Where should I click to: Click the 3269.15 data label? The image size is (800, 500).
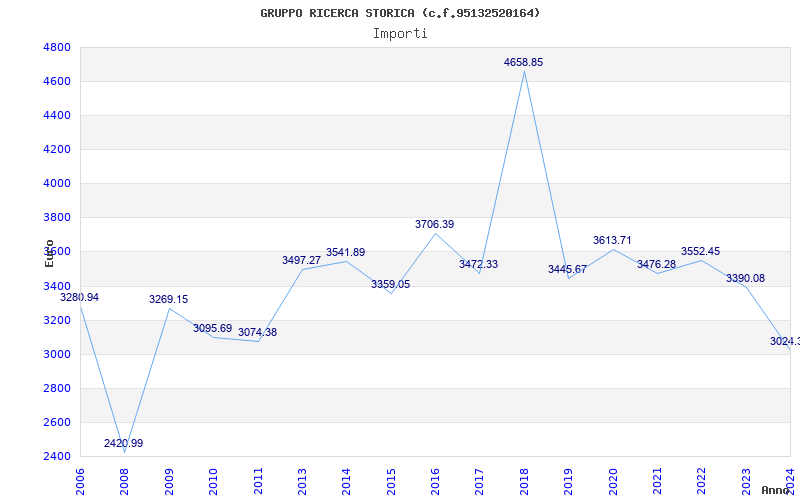[168, 299]
